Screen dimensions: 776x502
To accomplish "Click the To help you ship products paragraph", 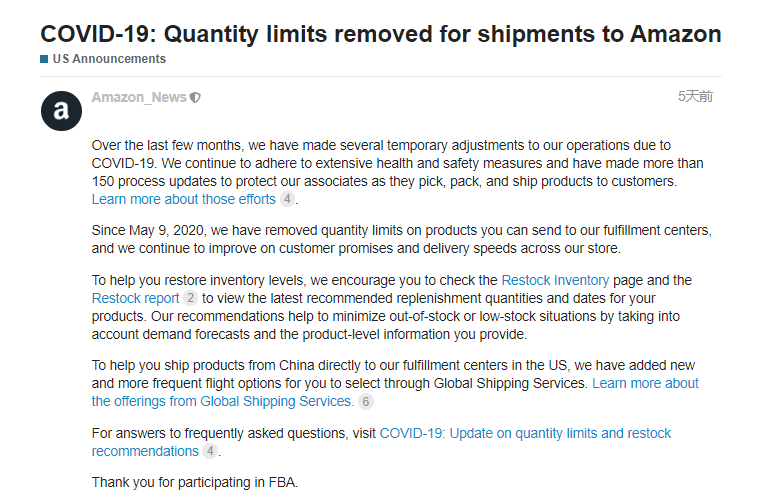I will 395,383.
